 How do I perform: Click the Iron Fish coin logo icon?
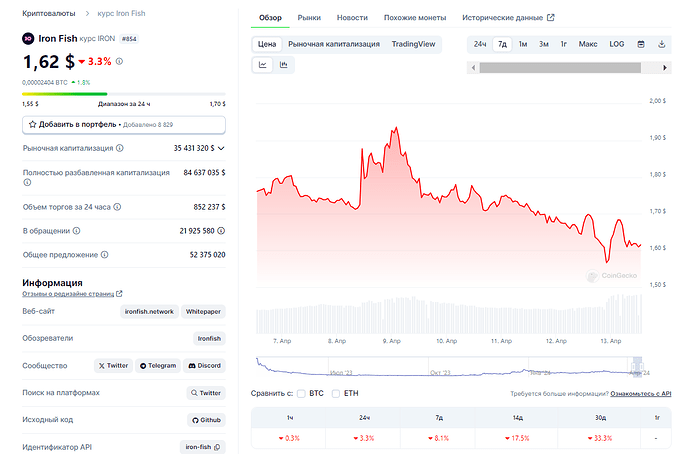point(28,39)
